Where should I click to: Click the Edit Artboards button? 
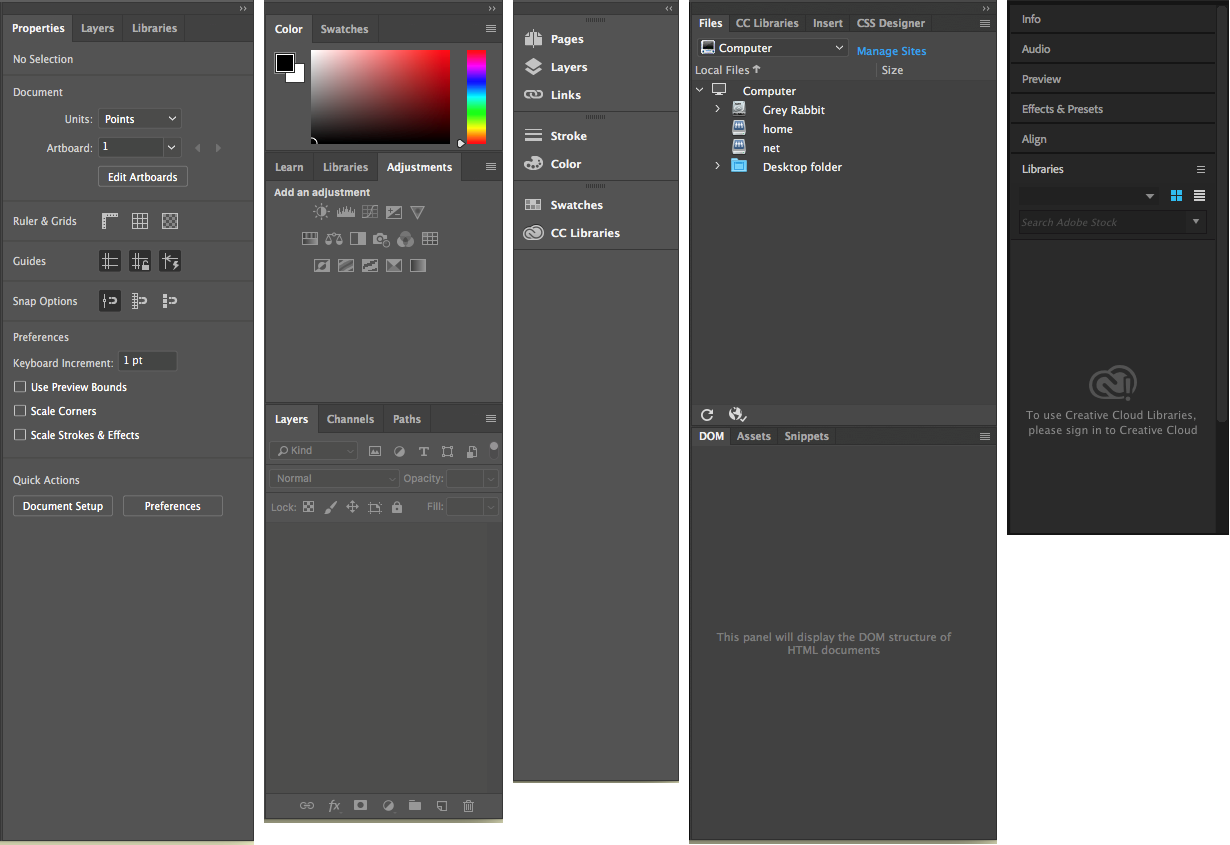142,177
